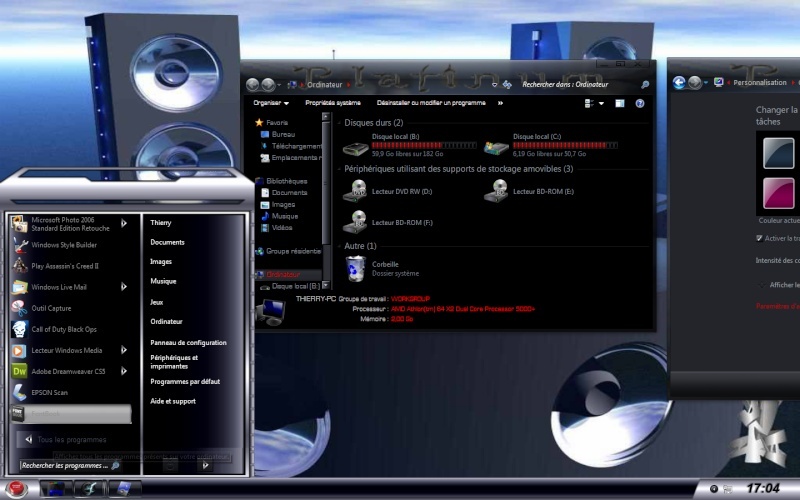Click Propriétés système toolbar button
This screenshot has height=500, width=800.
[333, 103]
